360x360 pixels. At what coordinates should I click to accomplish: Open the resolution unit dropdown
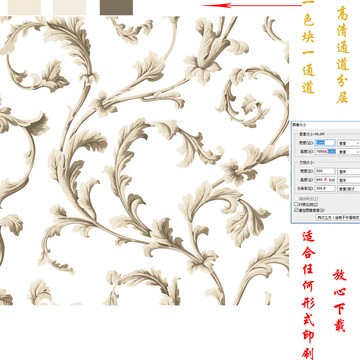coord(349,188)
